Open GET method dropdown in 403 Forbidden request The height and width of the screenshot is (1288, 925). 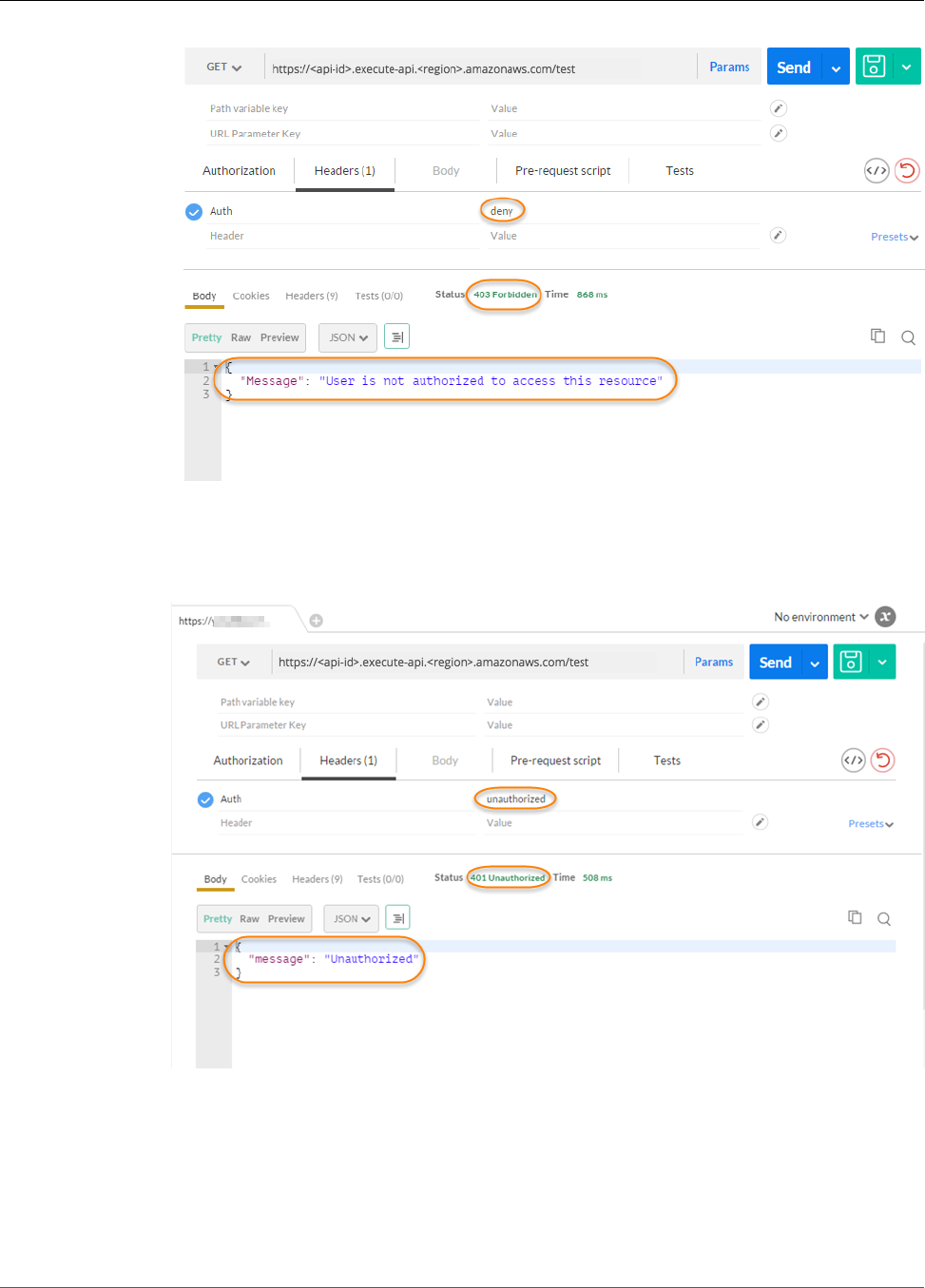224,67
